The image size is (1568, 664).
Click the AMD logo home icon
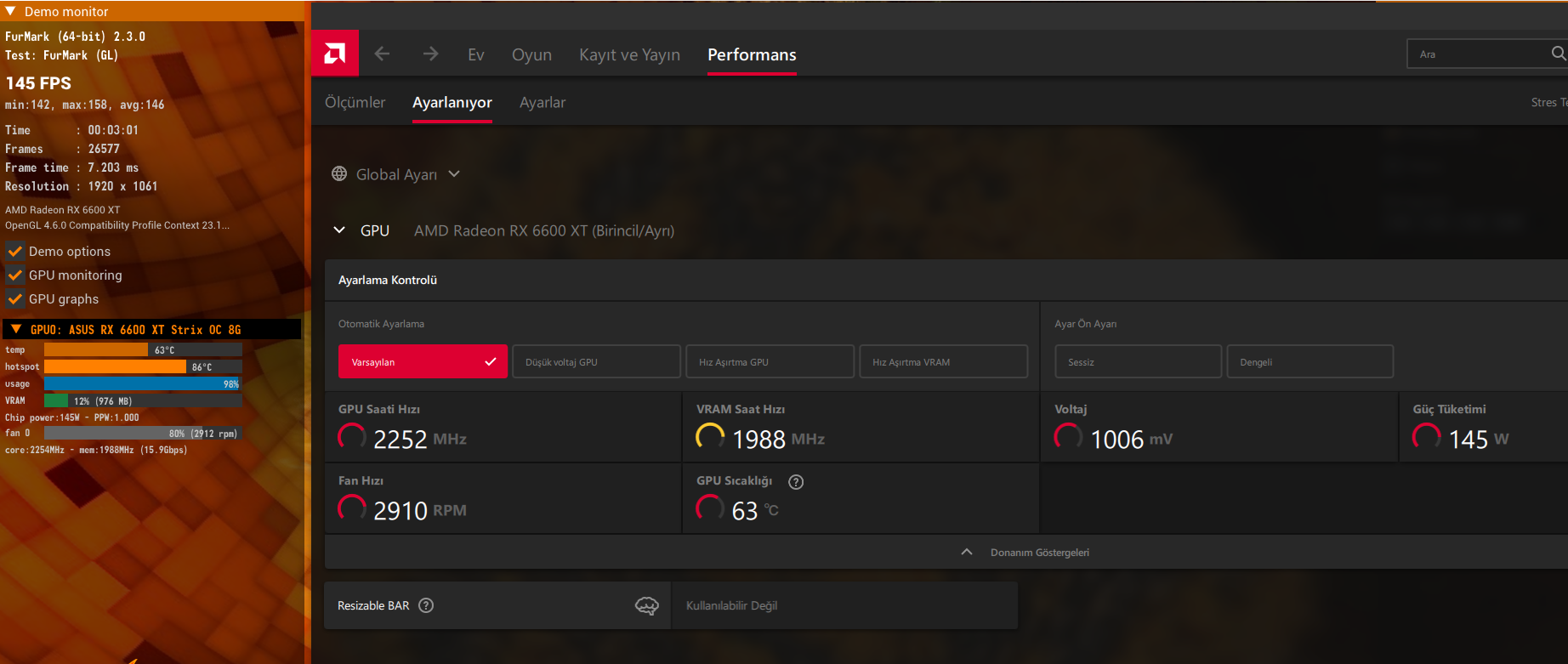click(x=335, y=54)
